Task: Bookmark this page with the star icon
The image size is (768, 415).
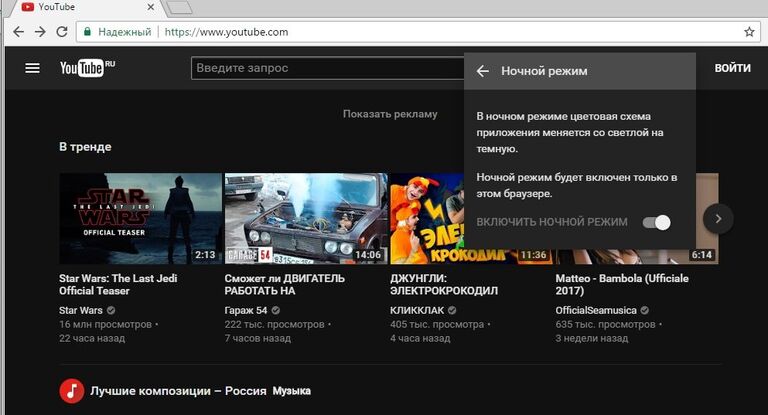Action: point(749,32)
